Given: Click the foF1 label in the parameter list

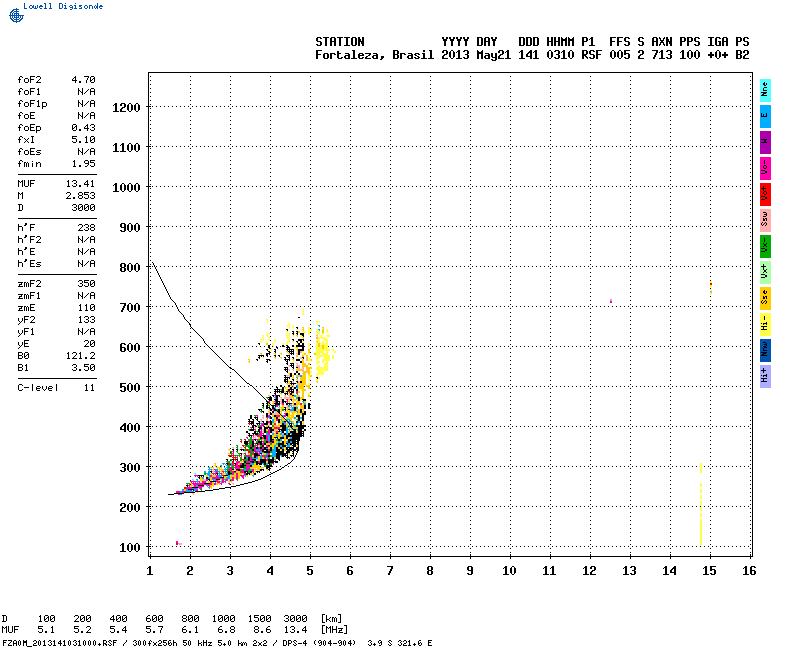Looking at the screenshot, I should click(x=29, y=92).
